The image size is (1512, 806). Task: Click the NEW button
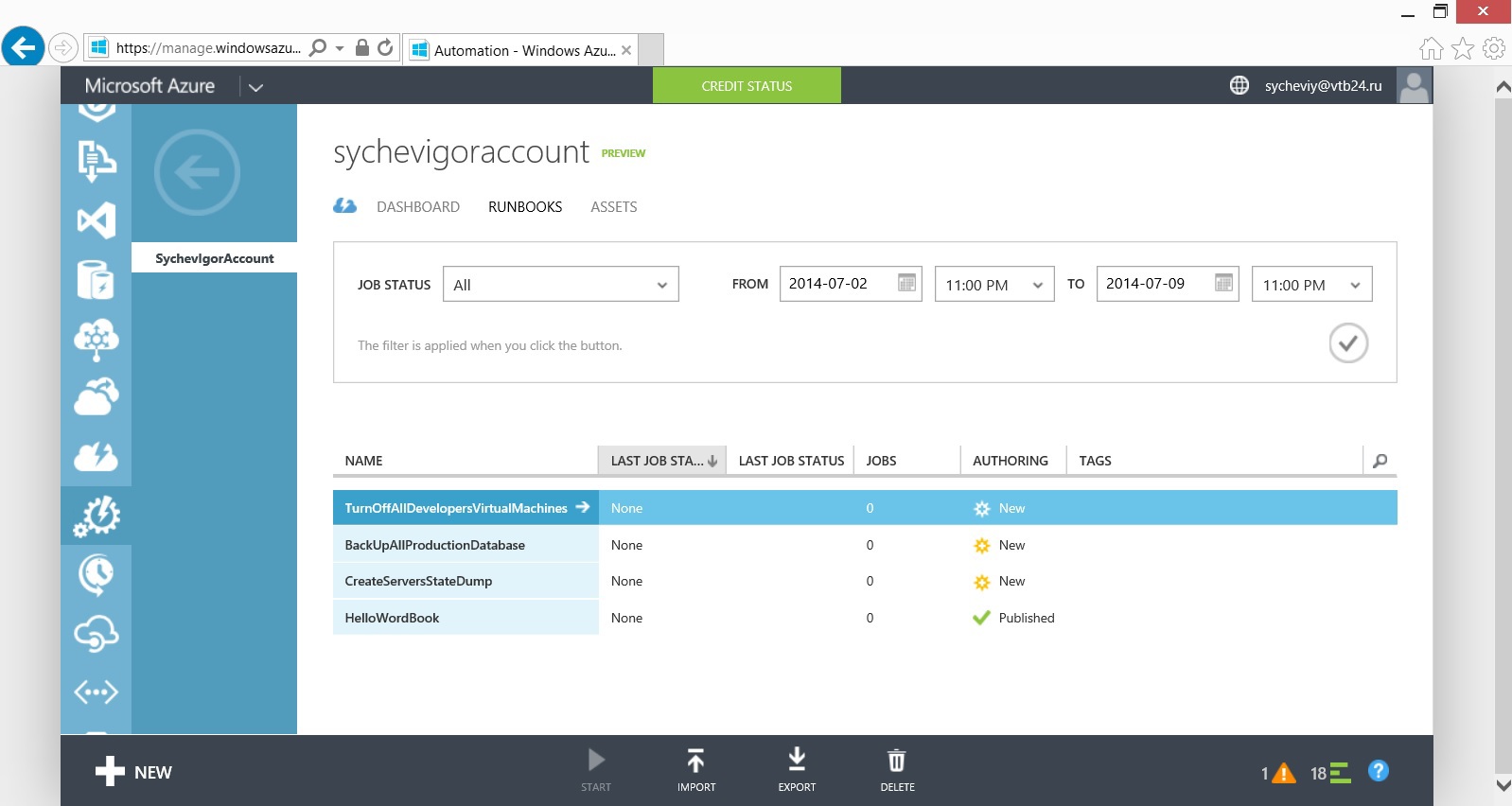tap(133, 772)
